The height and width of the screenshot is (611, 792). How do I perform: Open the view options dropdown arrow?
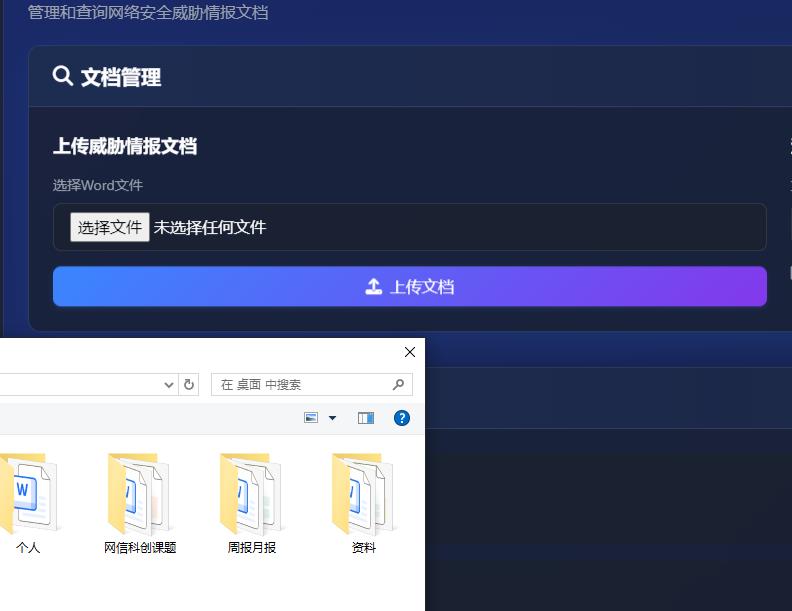(x=332, y=418)
